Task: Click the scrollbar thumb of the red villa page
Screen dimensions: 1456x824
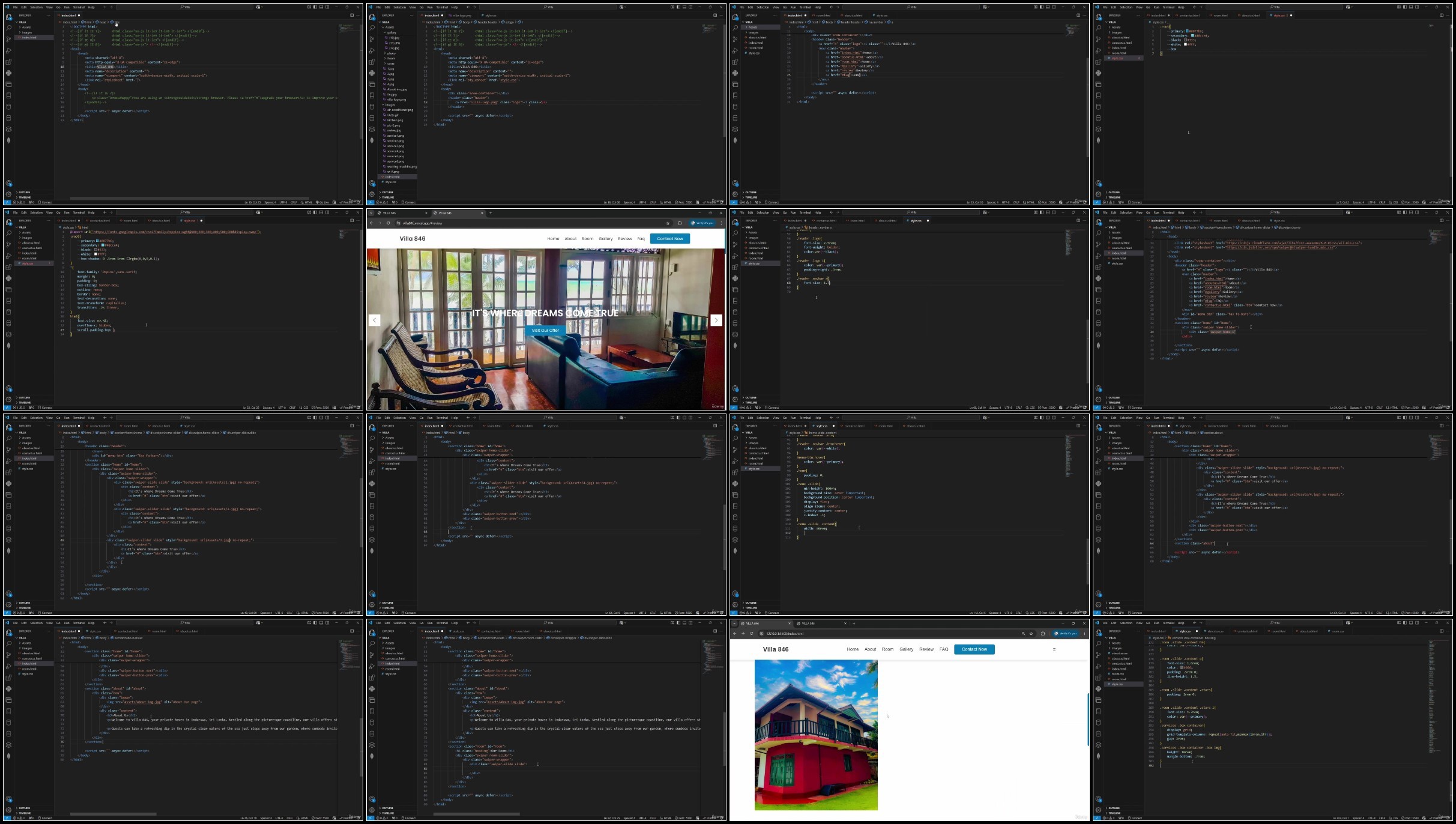Action: pos(1088,719)
